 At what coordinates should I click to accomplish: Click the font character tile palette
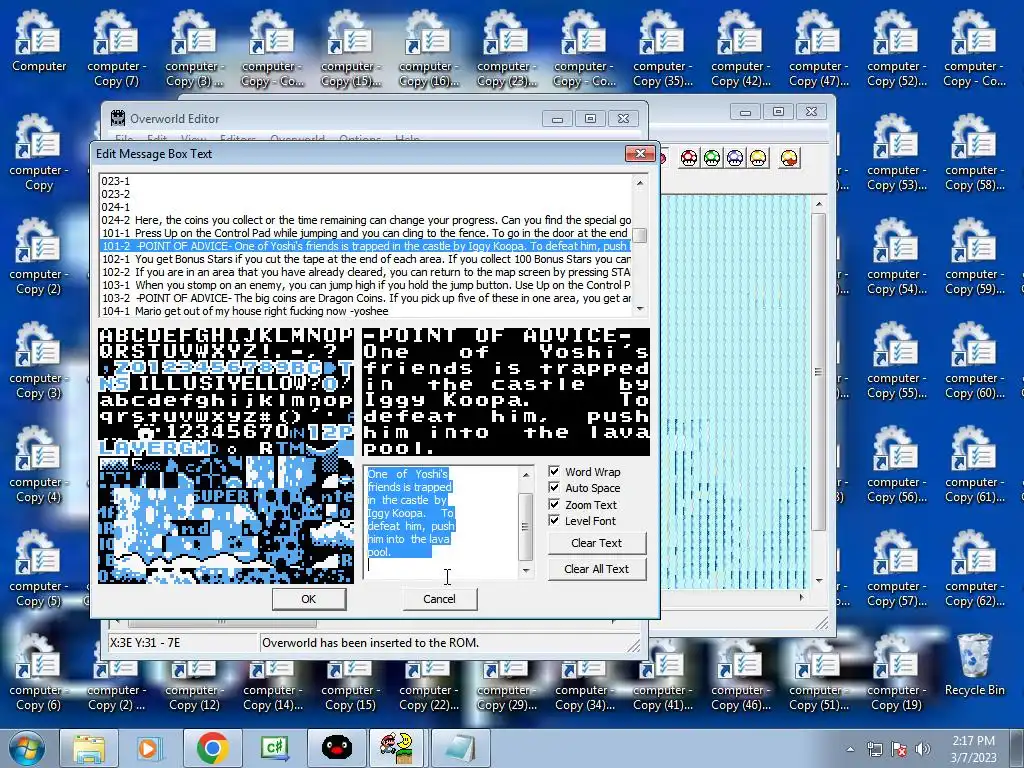coord(226,455)
